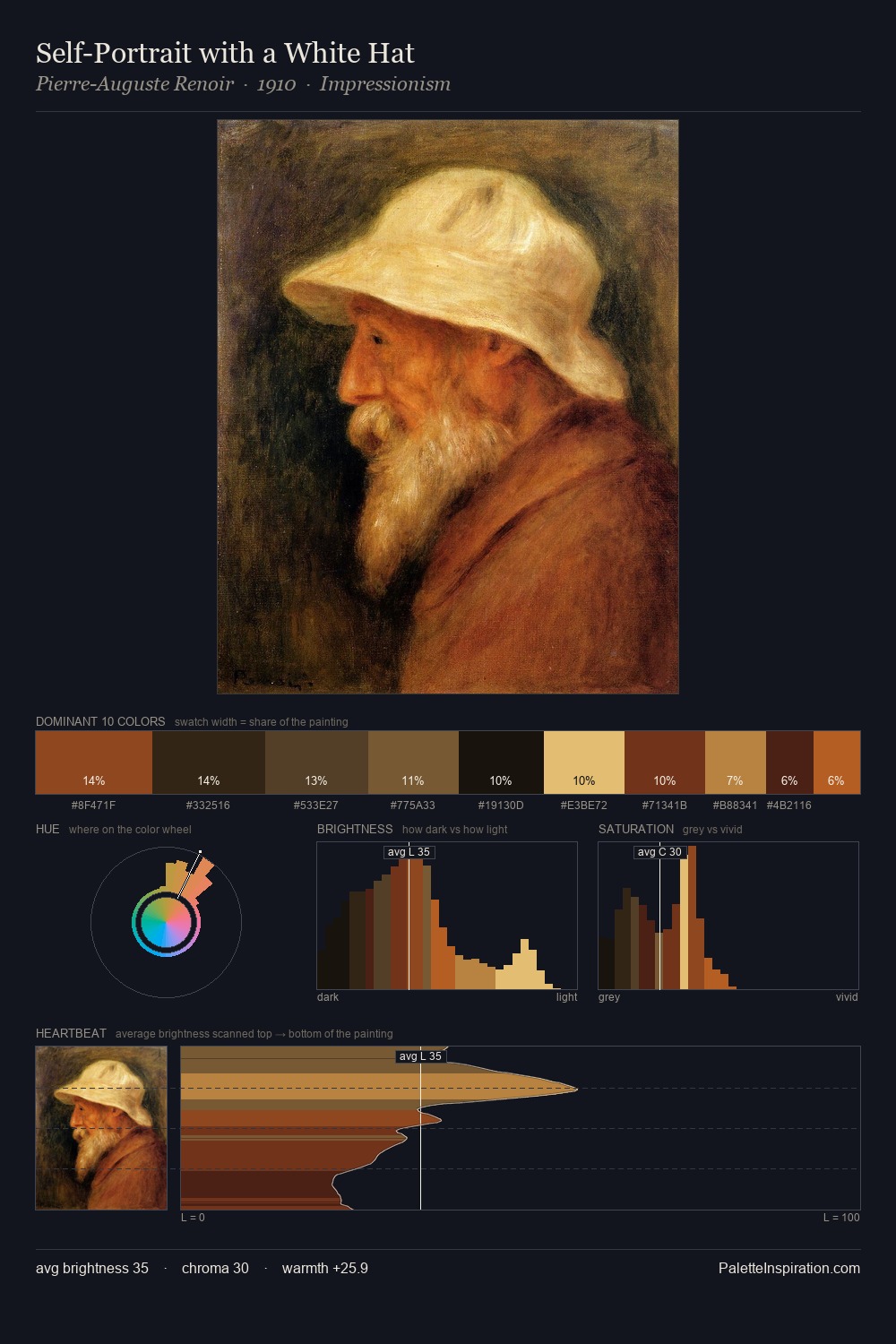Image resolution: width=896 pixels, height=1344 pixels.
Task: Choose the #775A33 swatch showing 11%
Action: click(x=413, y=762)
